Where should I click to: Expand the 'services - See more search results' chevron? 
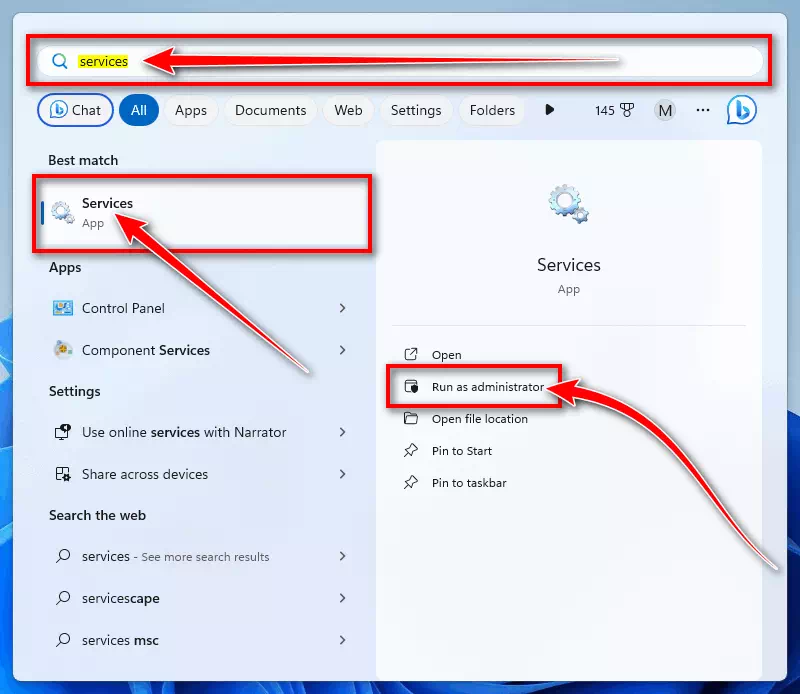coord(342,556)
